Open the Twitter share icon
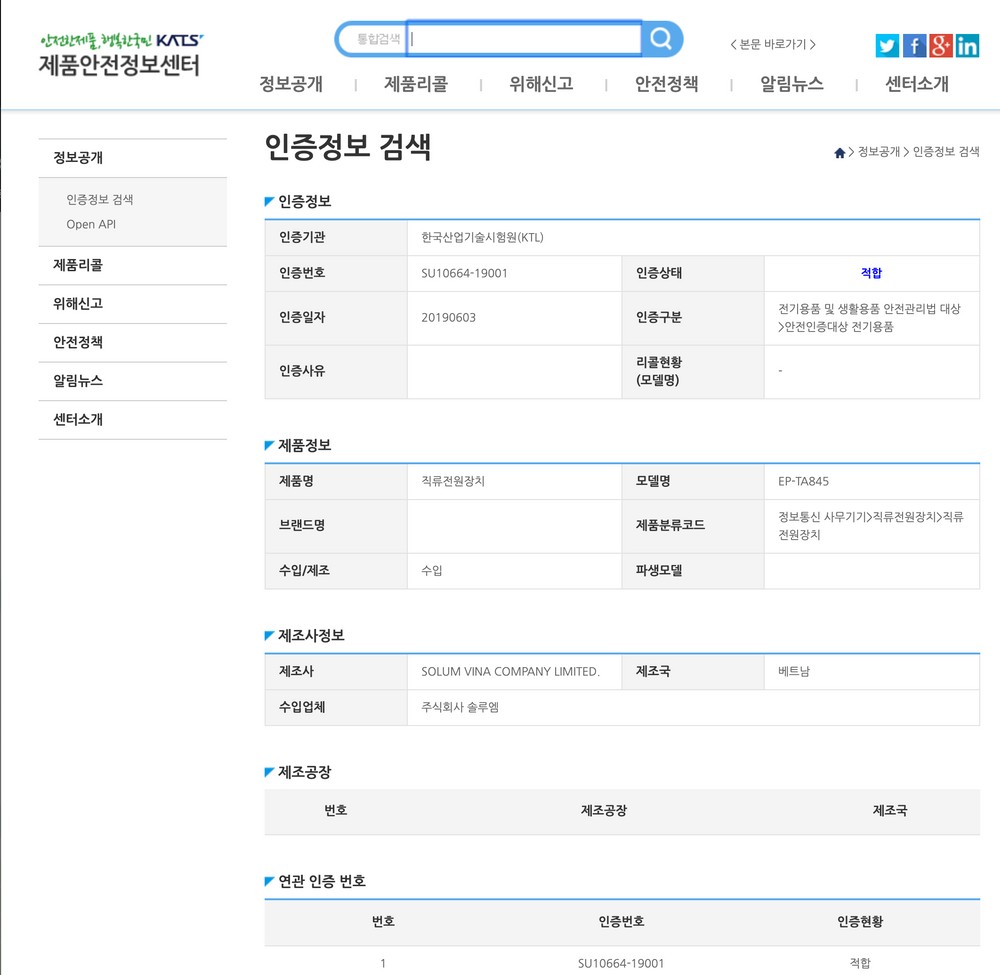The height and width of the screenshot is (975, 1000). click(887, 46)
